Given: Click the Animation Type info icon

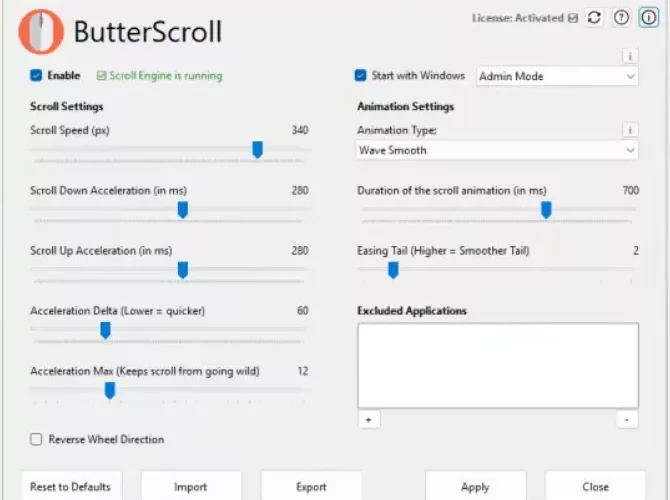Looking at the screenshot, I should [x=630, y=130].
